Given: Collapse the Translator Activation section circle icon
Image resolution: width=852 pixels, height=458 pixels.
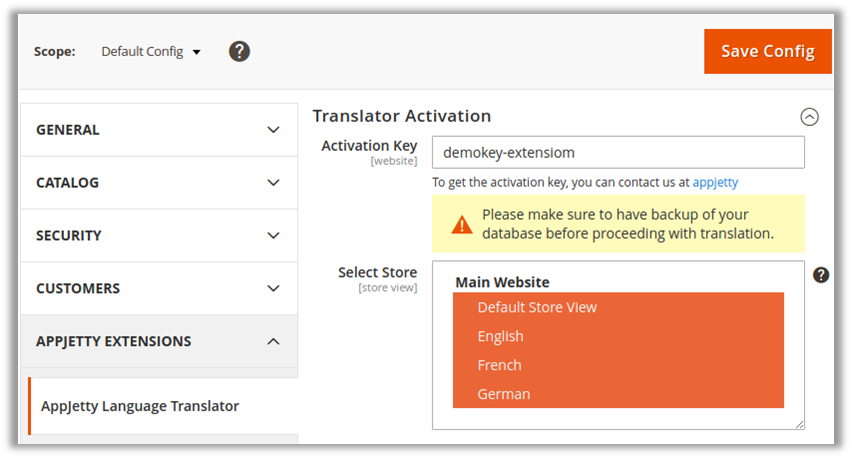Looking at the screenshot, I should tap(809, 117).
